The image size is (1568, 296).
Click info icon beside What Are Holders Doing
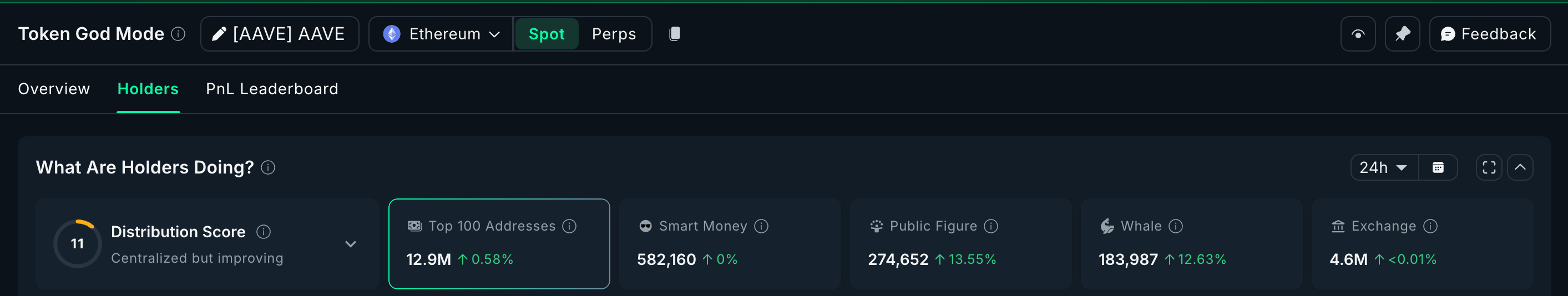269,168
